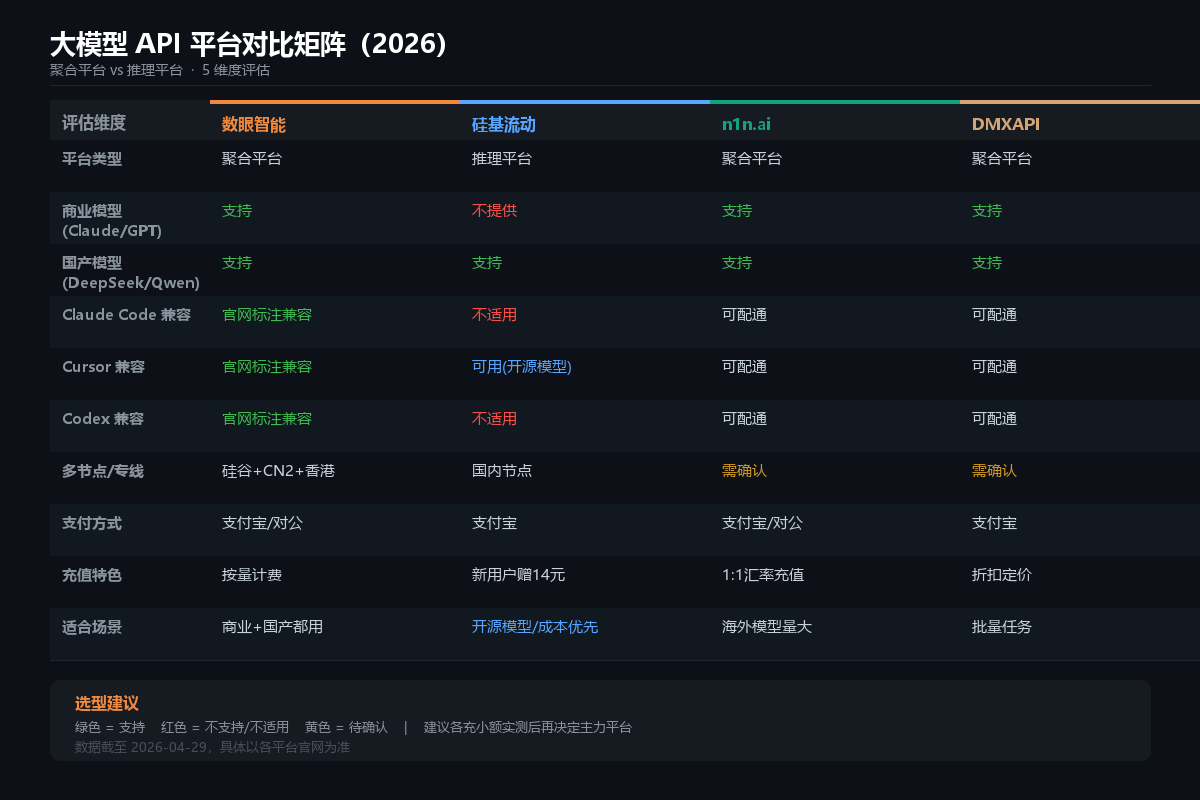Screen dimensions: 1200x800
Task: Click "聚合平台" under 数眼智能 in 平台类型 row
Action: tap(252, 158)
